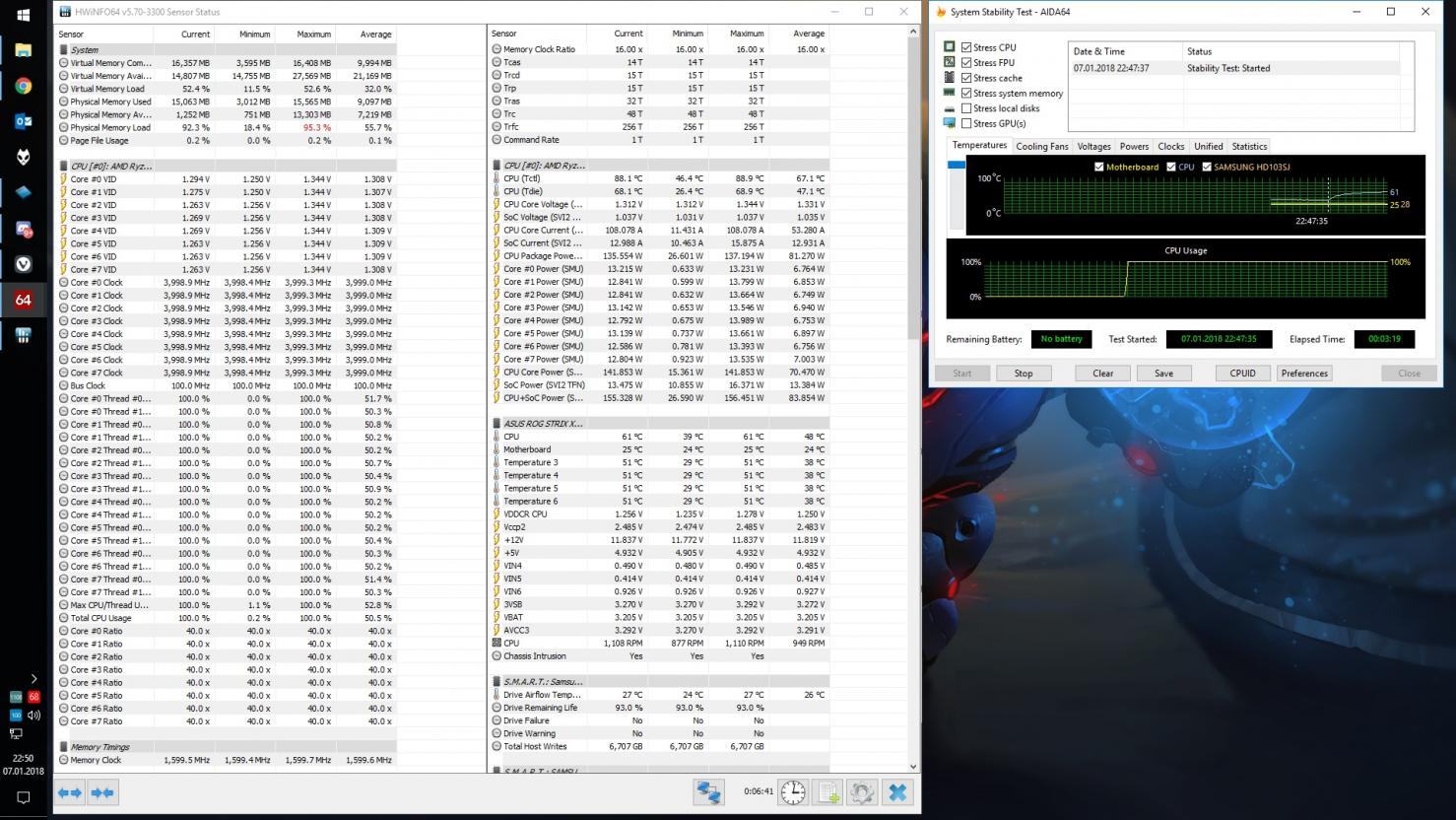Image resolution: width=1456 pixels, height=820 pixels.
Task: Open the CPUID panel
Action: tap(1242, 374)
